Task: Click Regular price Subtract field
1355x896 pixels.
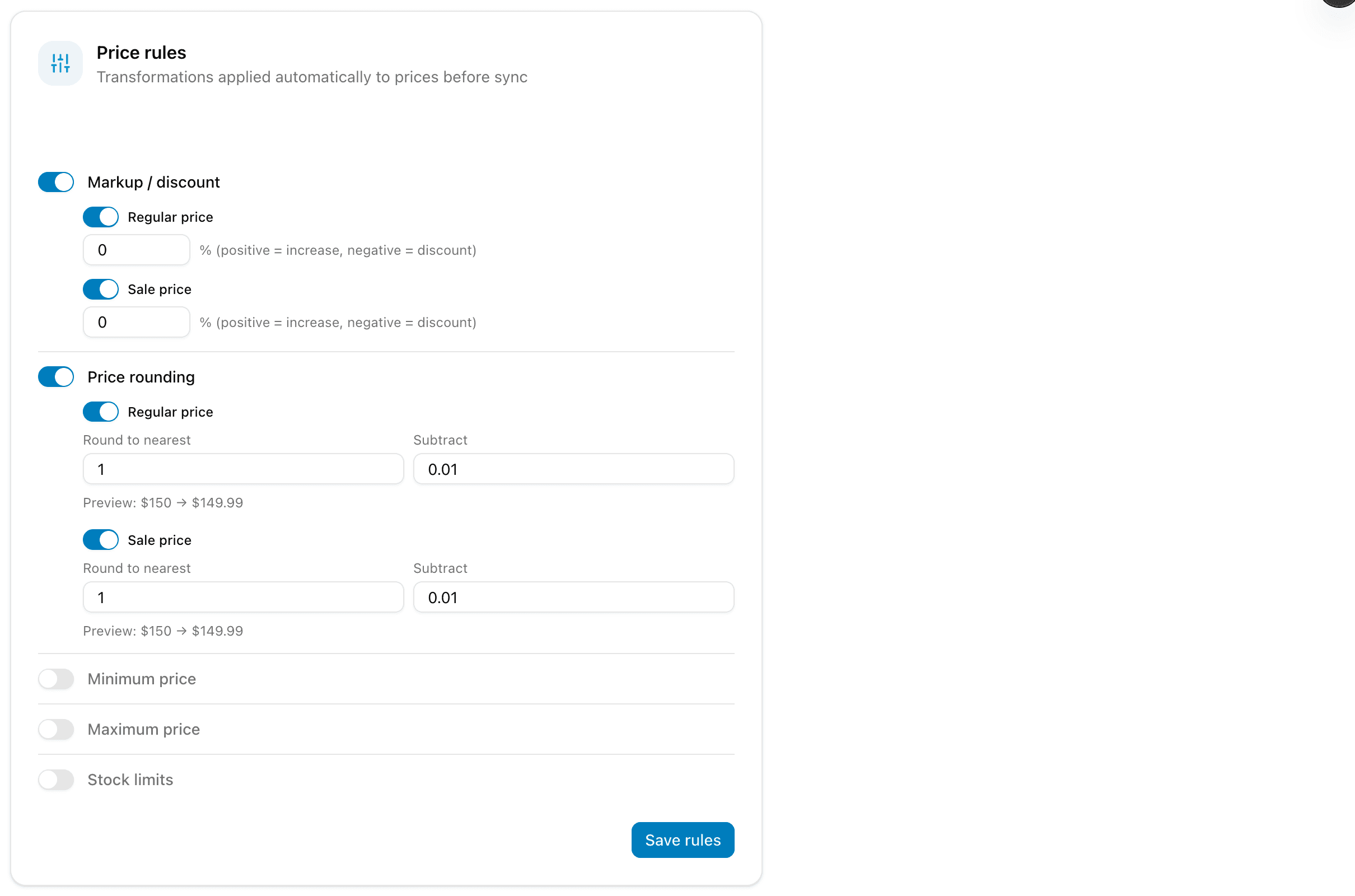Action: point(573,469)
